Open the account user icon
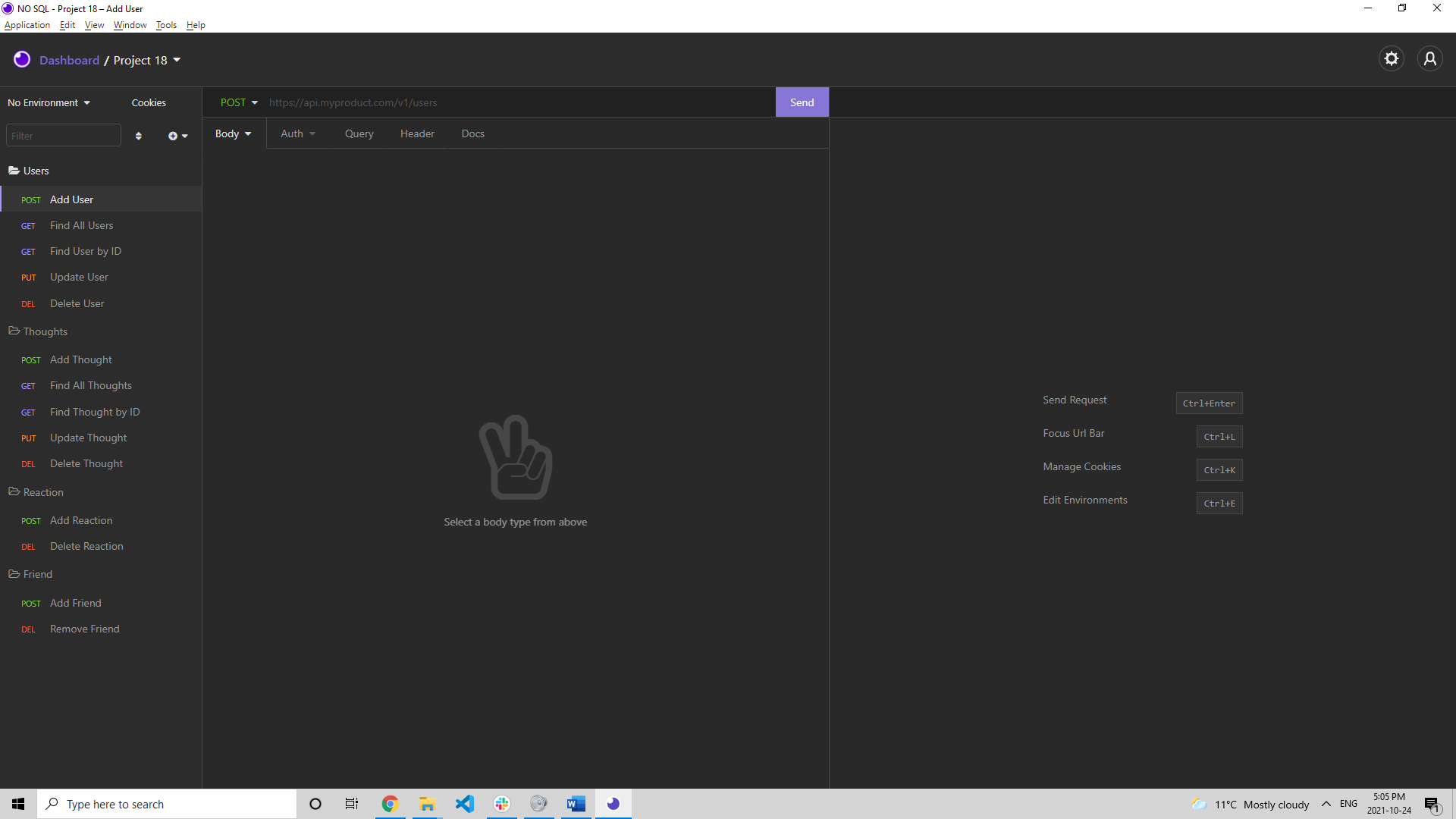 click(1429, 59)
